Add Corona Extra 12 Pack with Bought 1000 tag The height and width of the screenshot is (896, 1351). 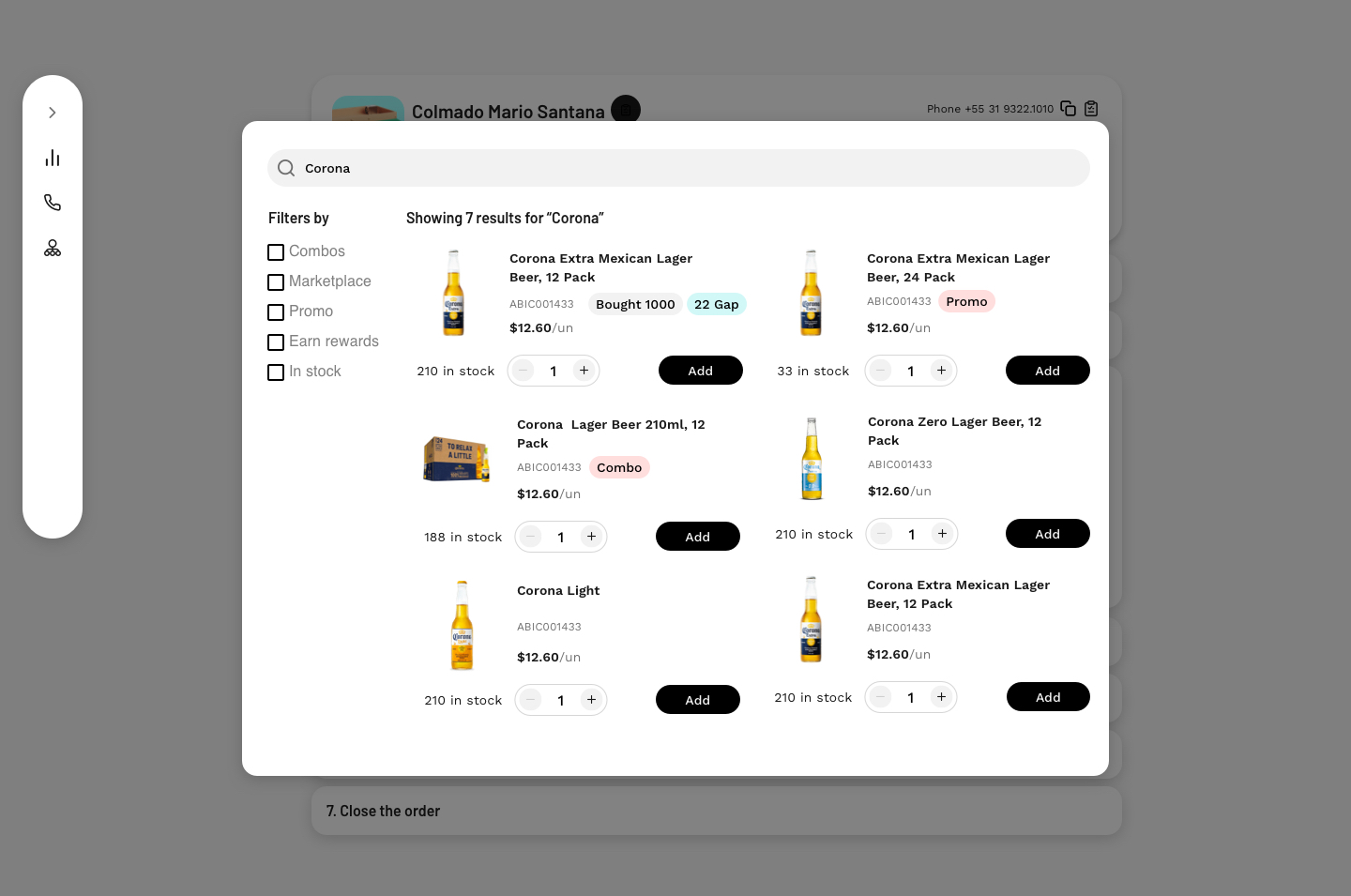coord(701,371)
